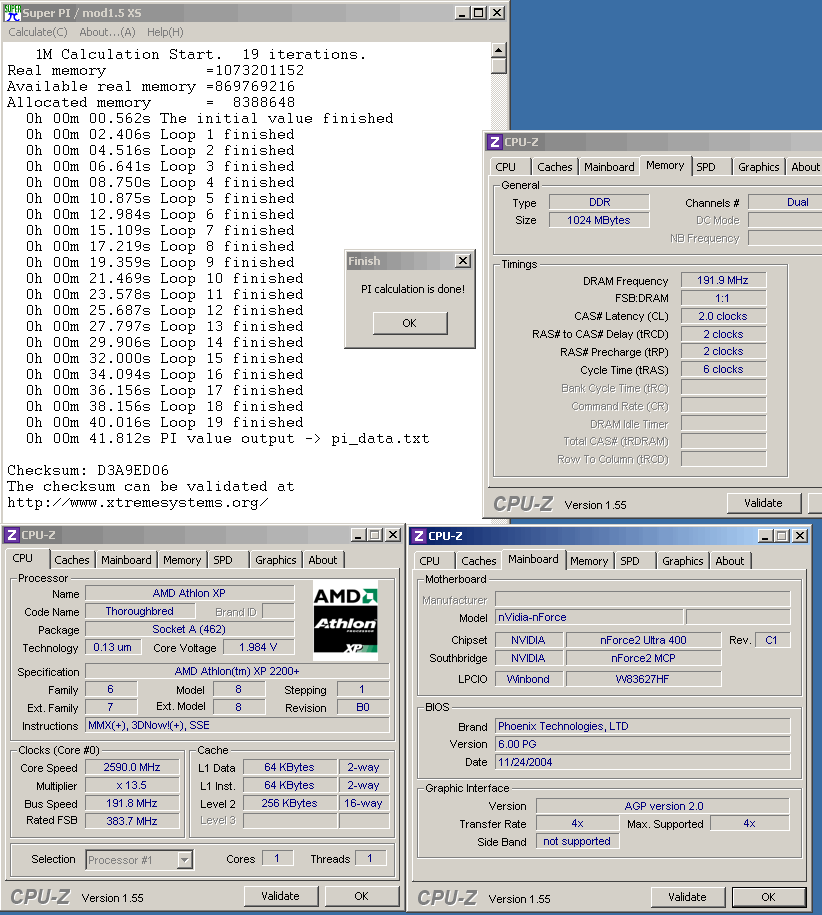Switch to CPU tab in Memory CPU-Z window
Screen dimensions: 822x915
[x=505, y=167]
